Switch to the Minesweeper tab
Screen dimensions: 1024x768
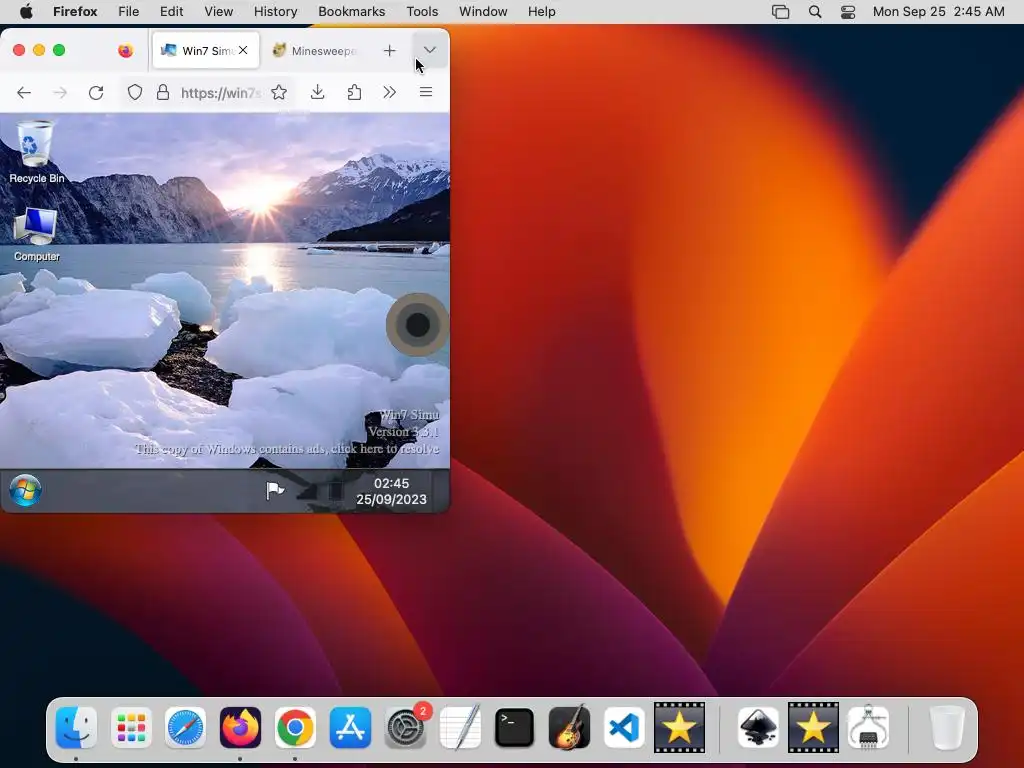click(315, 50)
